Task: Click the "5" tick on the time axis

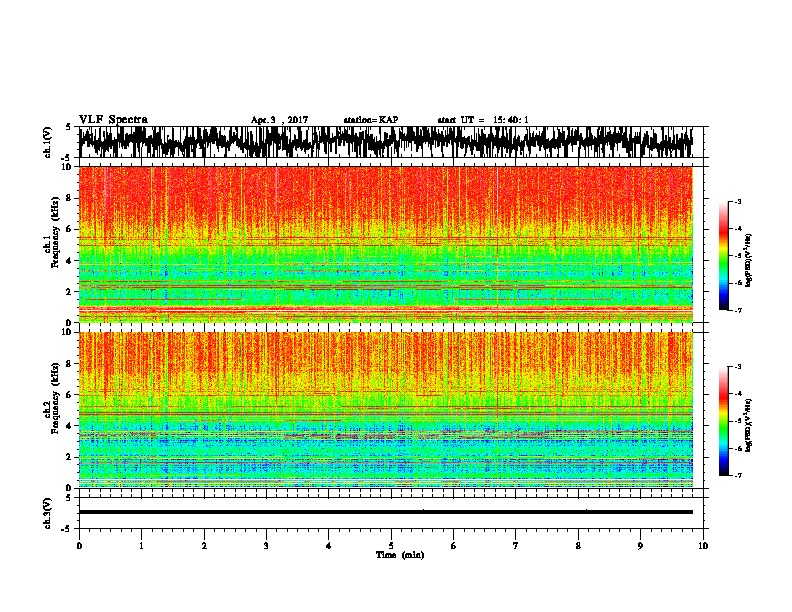Action: point(391,546)
